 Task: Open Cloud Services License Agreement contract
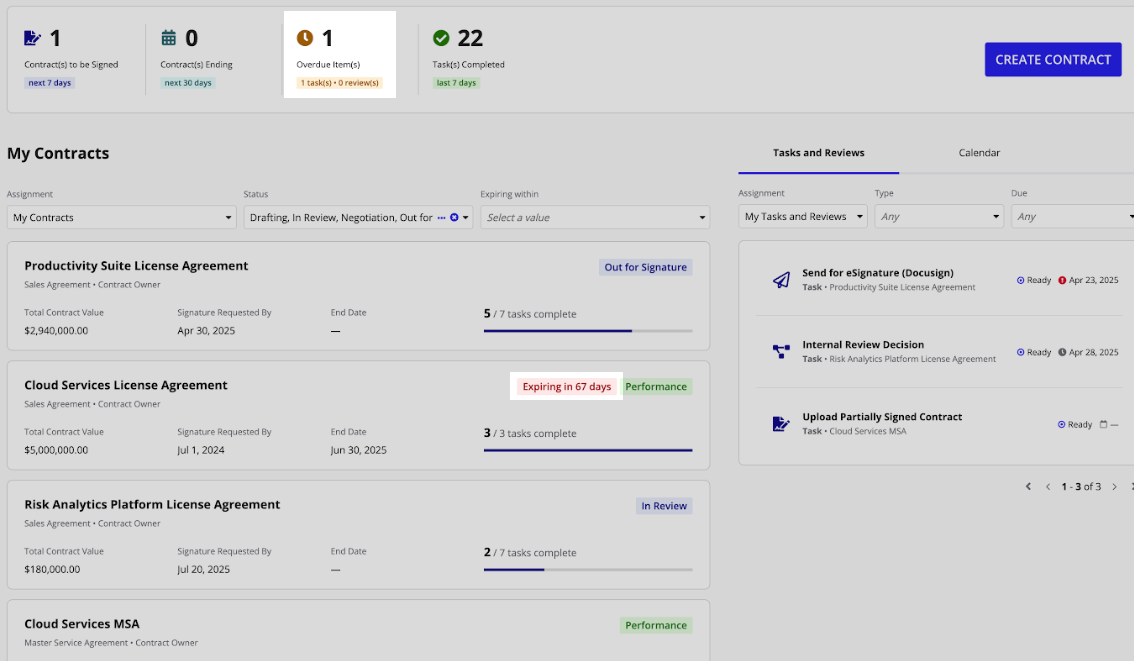pyautogui.click(x=126, y=385)
